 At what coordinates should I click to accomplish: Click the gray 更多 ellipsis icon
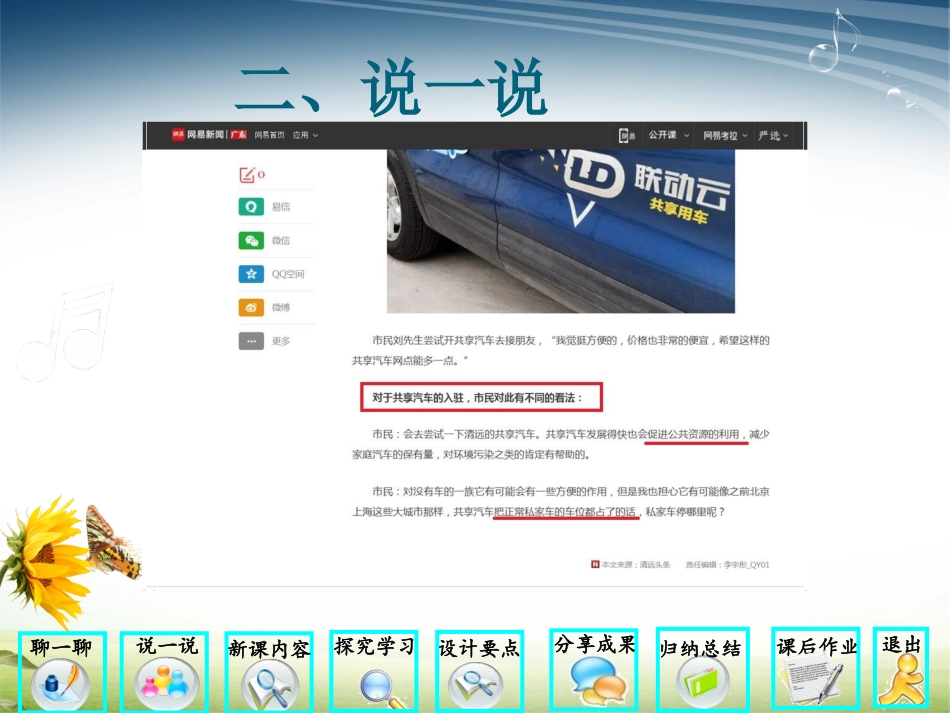[x=251, y=341]
